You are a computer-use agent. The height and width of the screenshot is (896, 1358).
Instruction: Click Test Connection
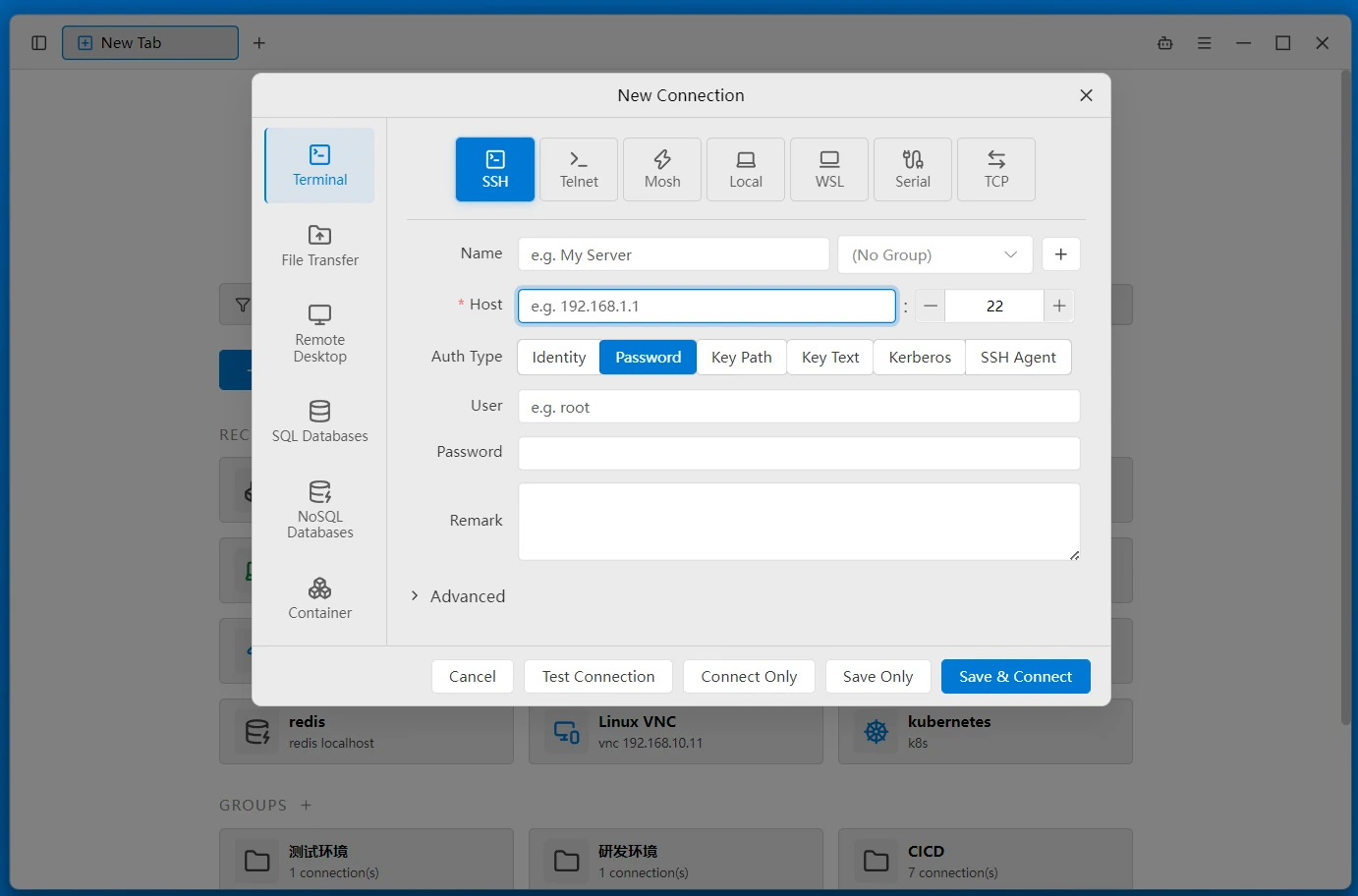coord(598,677)
